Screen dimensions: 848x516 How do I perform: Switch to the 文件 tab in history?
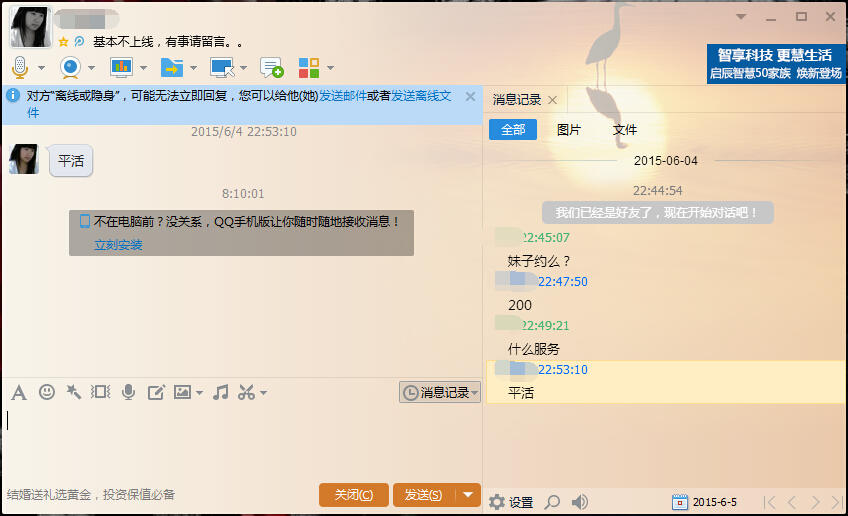pos(625,130)
